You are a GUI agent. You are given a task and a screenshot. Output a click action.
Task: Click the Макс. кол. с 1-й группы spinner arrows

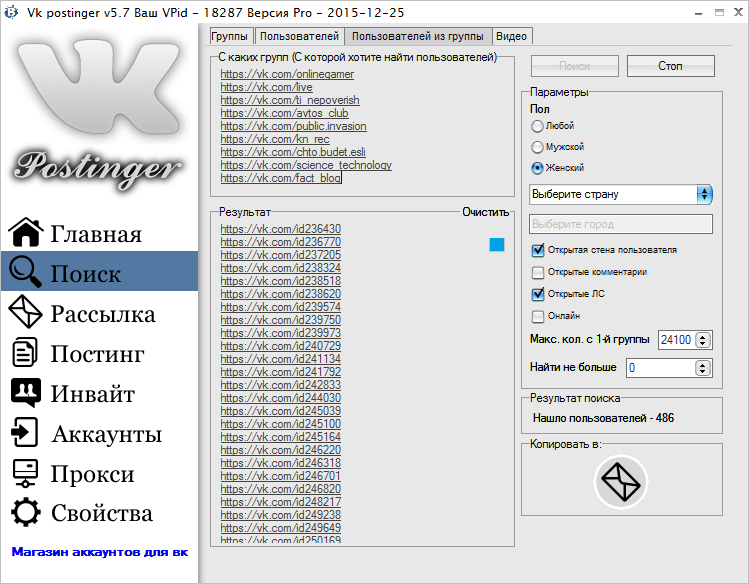point(703,340)
